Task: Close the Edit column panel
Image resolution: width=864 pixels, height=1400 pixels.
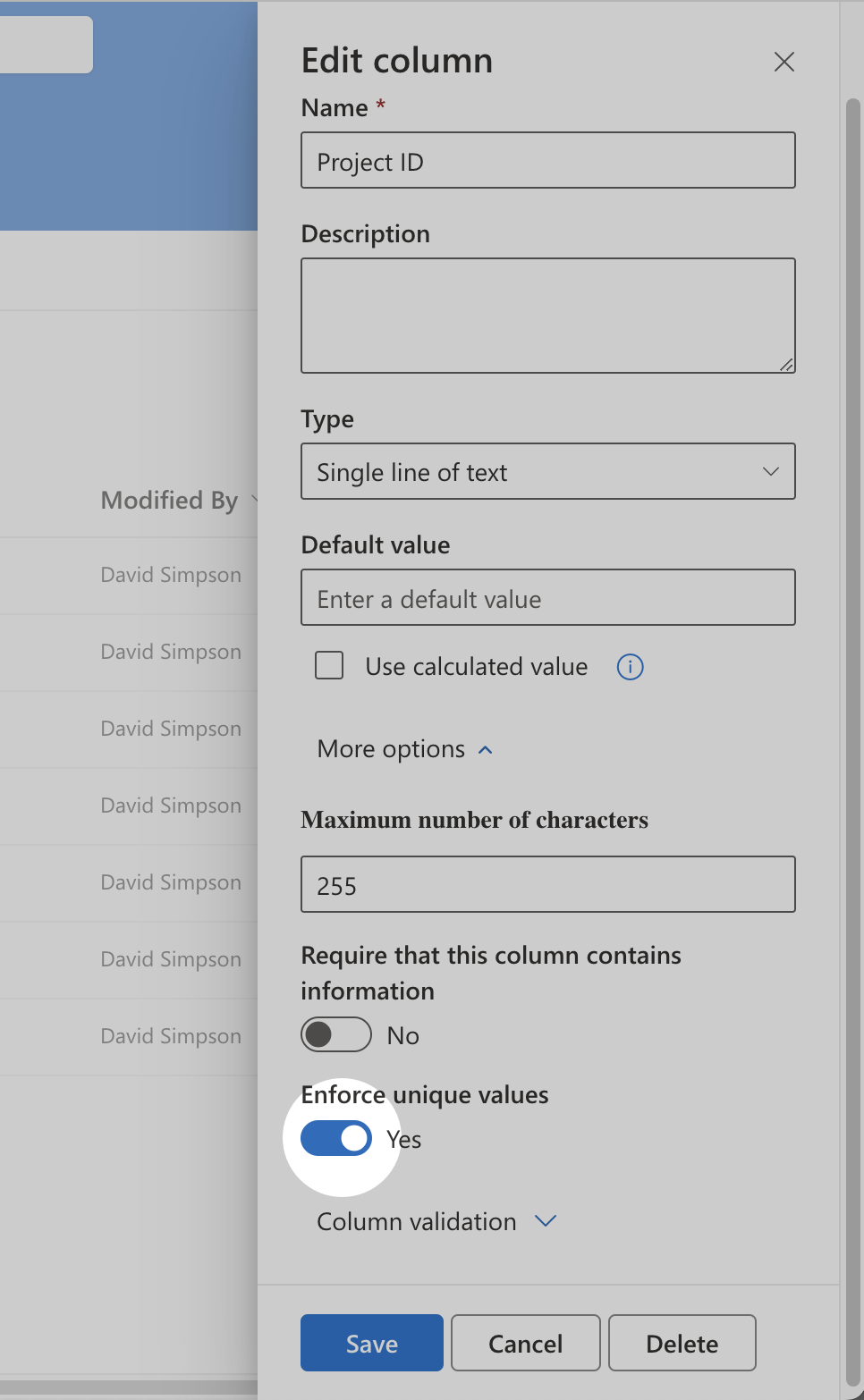Action: coord(784,62)
